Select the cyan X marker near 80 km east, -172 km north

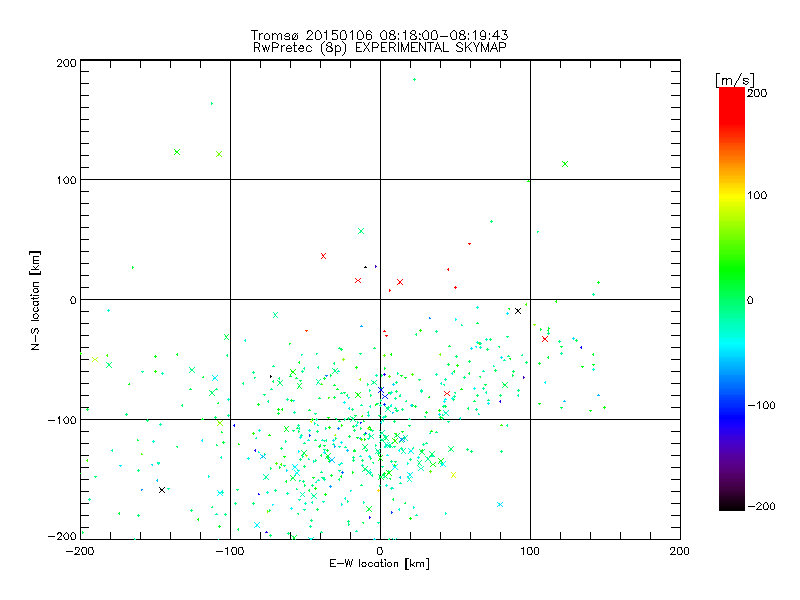pos(500,504)
